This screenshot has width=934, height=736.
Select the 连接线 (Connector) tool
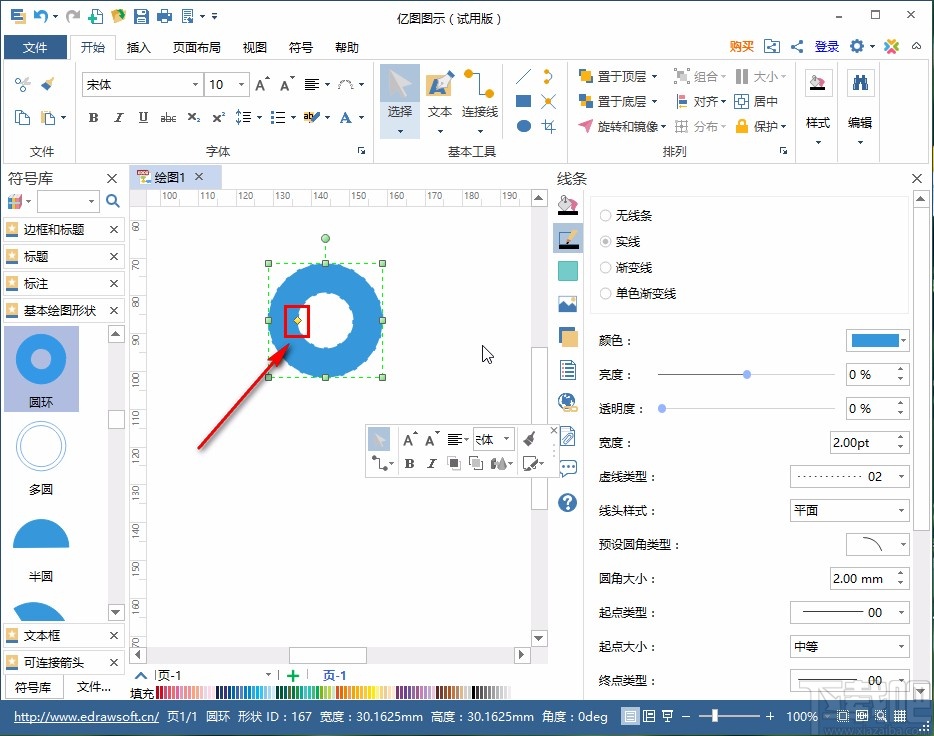pos(480,101)
